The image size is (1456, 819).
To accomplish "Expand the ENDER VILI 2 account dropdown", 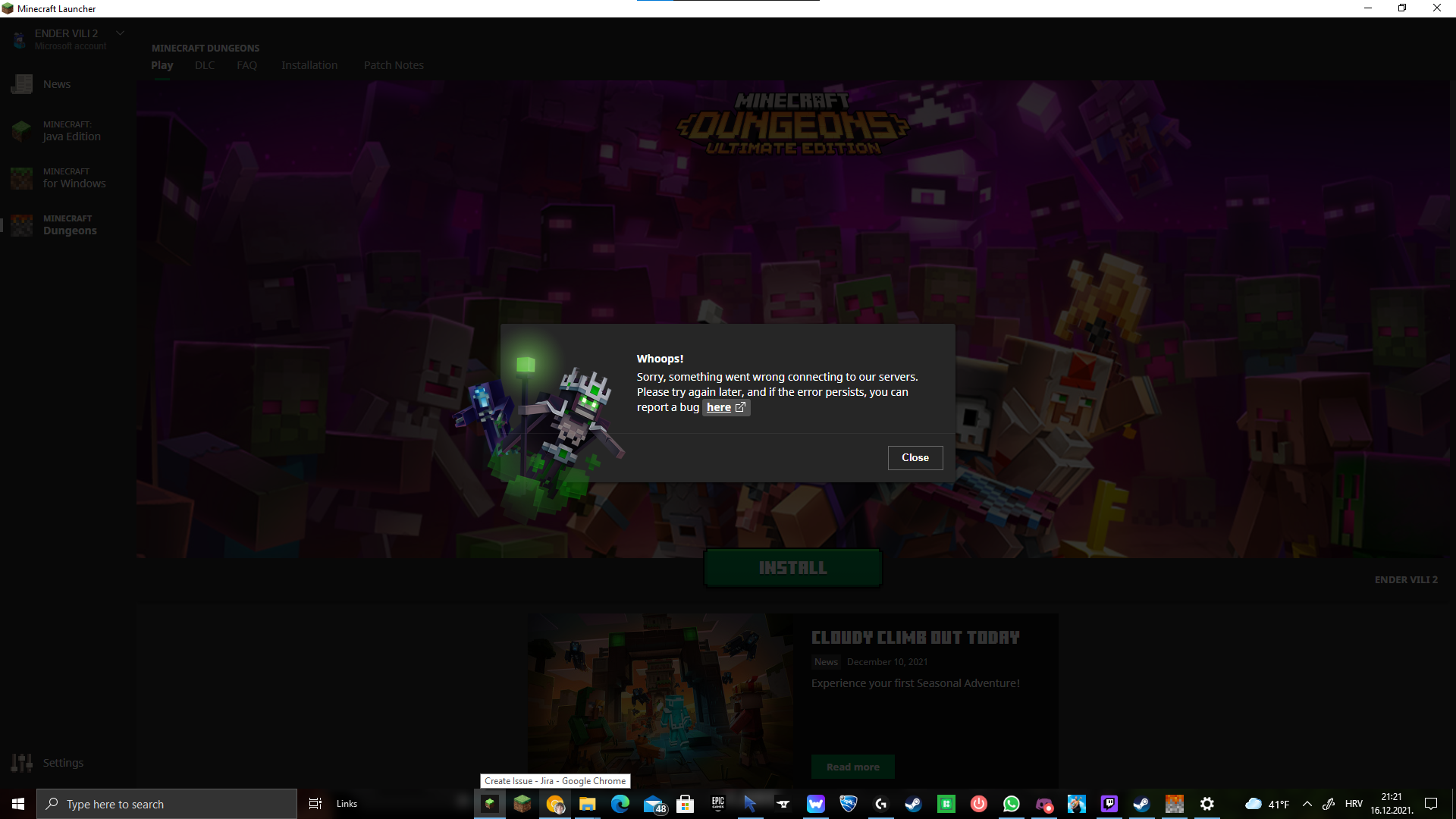I will pos(120,33).
